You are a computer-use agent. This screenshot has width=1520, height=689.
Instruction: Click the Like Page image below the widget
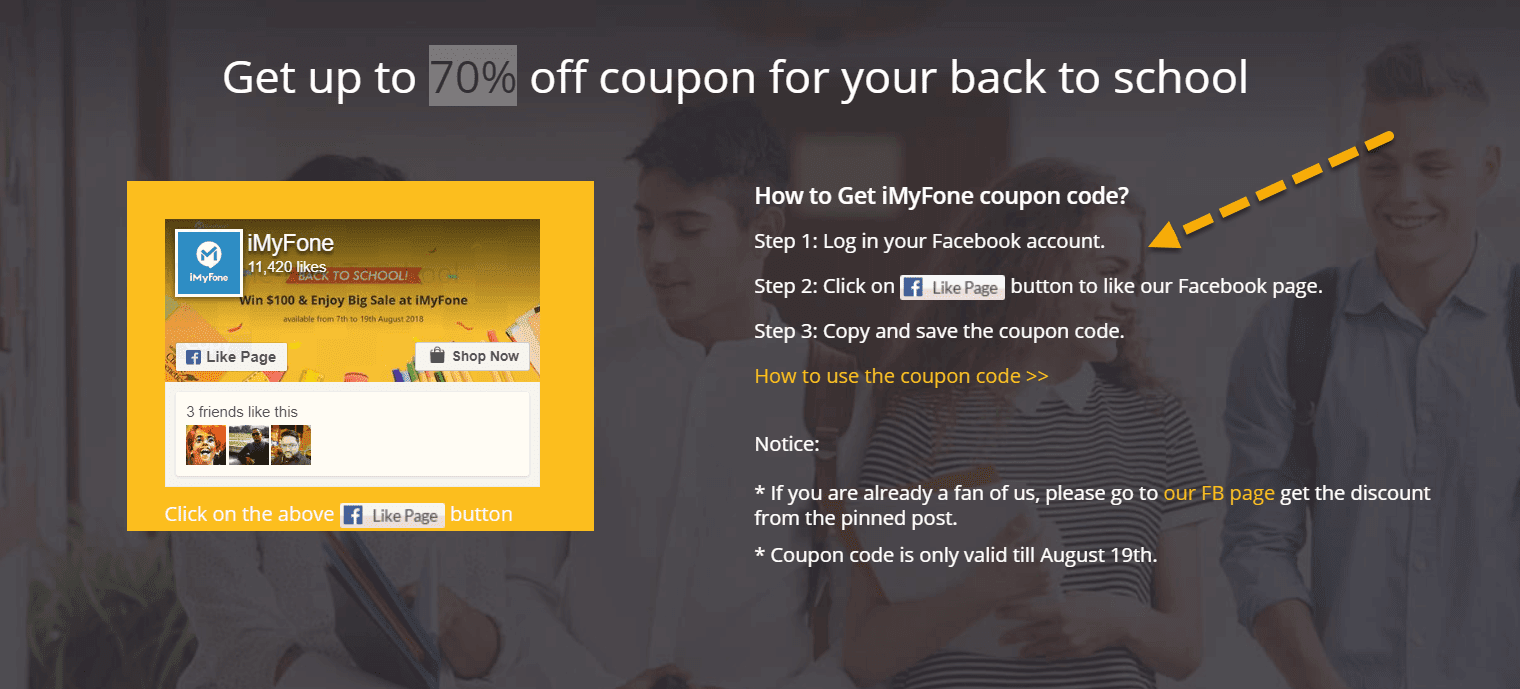tap(392, 515)
